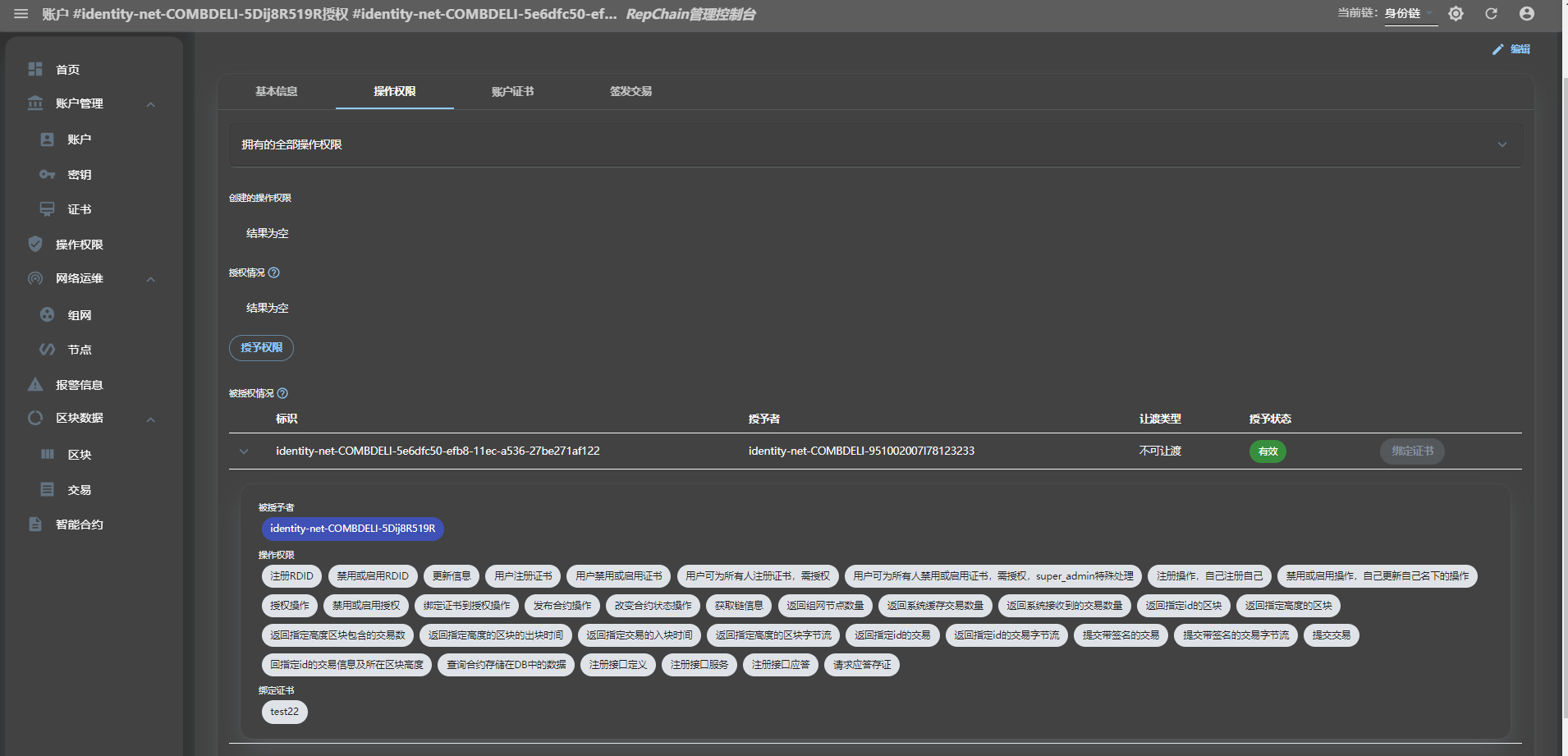The image size is (1568, 756).
Task: Click the 查询合约存储在DB中的数据 chip
Action: 507,665
